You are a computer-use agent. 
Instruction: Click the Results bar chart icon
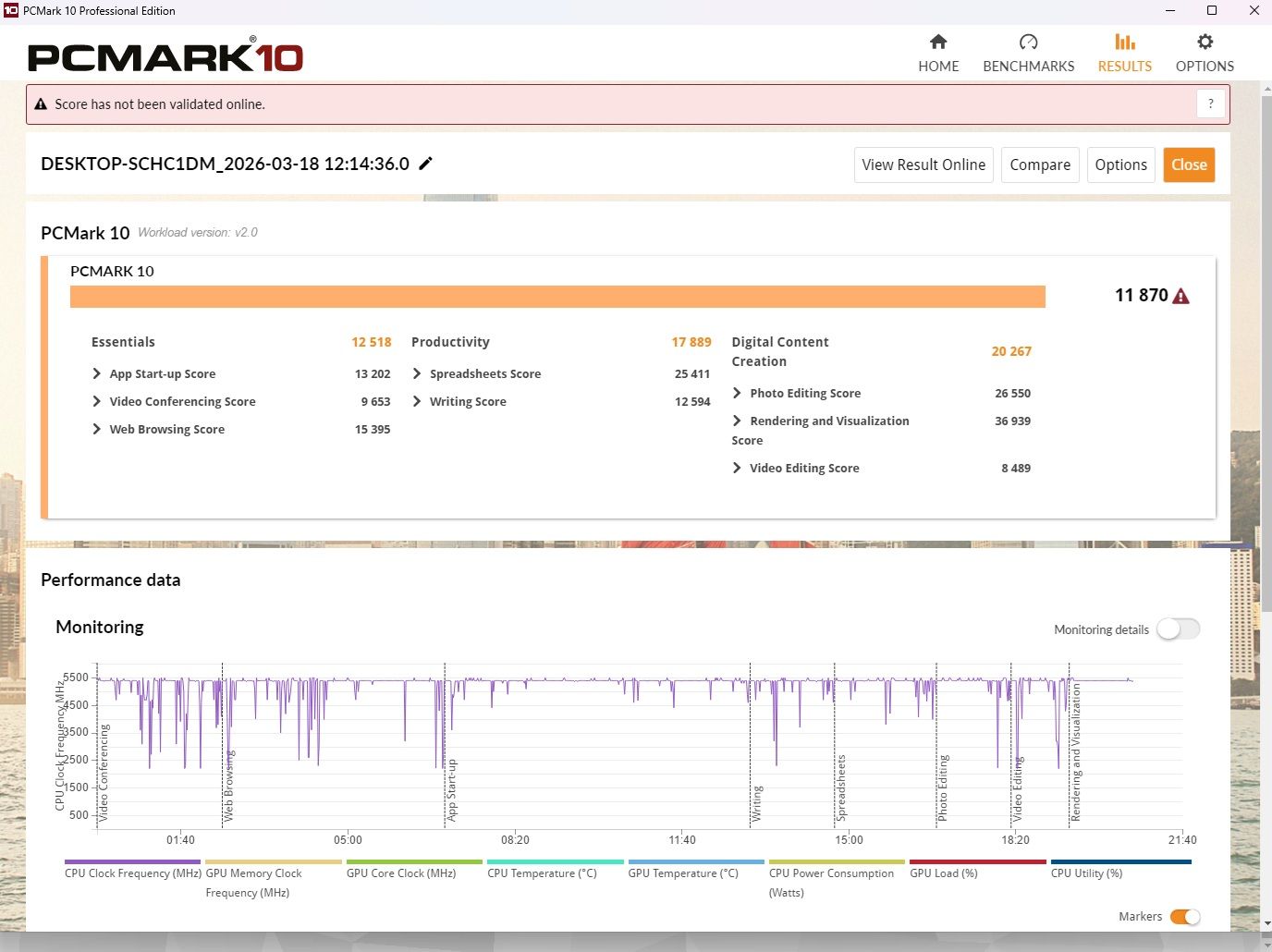point(1124,42)
